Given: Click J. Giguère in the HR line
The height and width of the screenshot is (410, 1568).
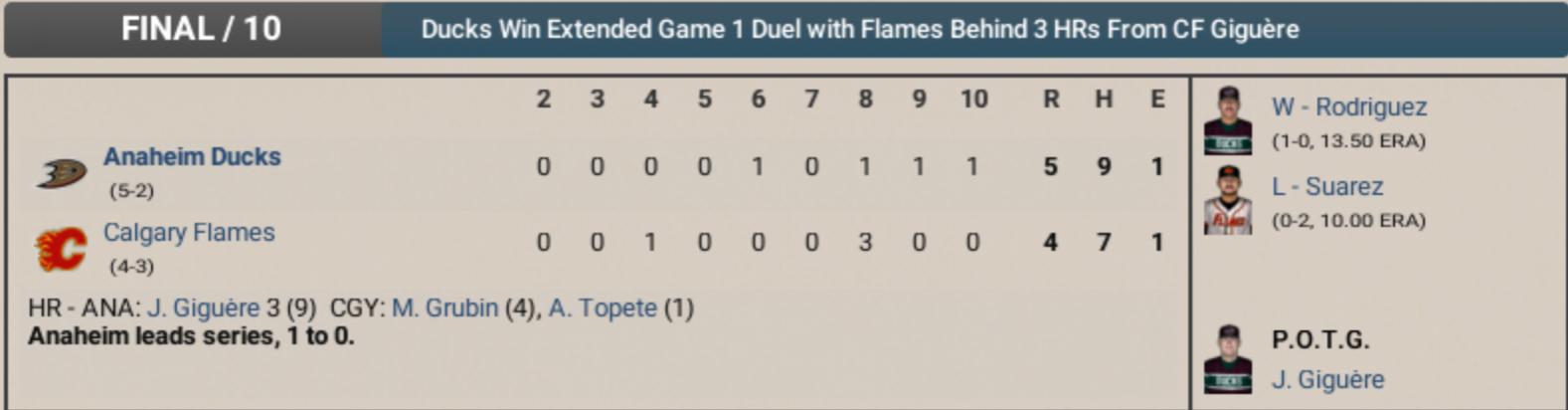Looking at the screenshot, I should click(x=203, y=308).
